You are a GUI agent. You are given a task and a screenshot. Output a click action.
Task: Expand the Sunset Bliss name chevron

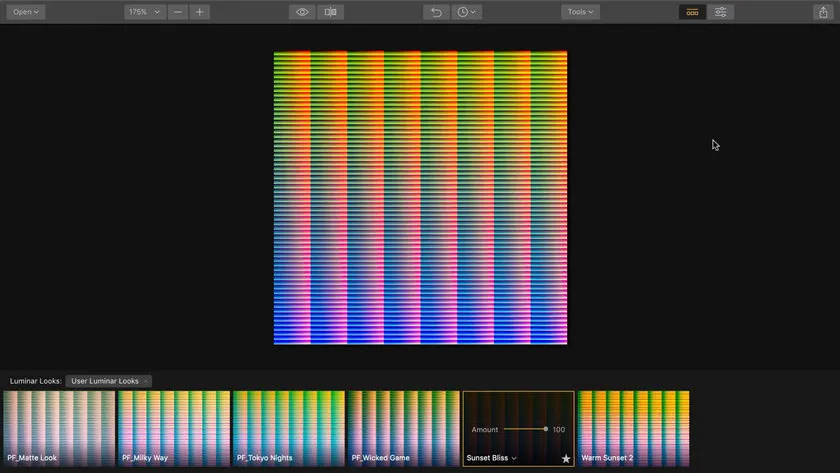click(514, 459)
